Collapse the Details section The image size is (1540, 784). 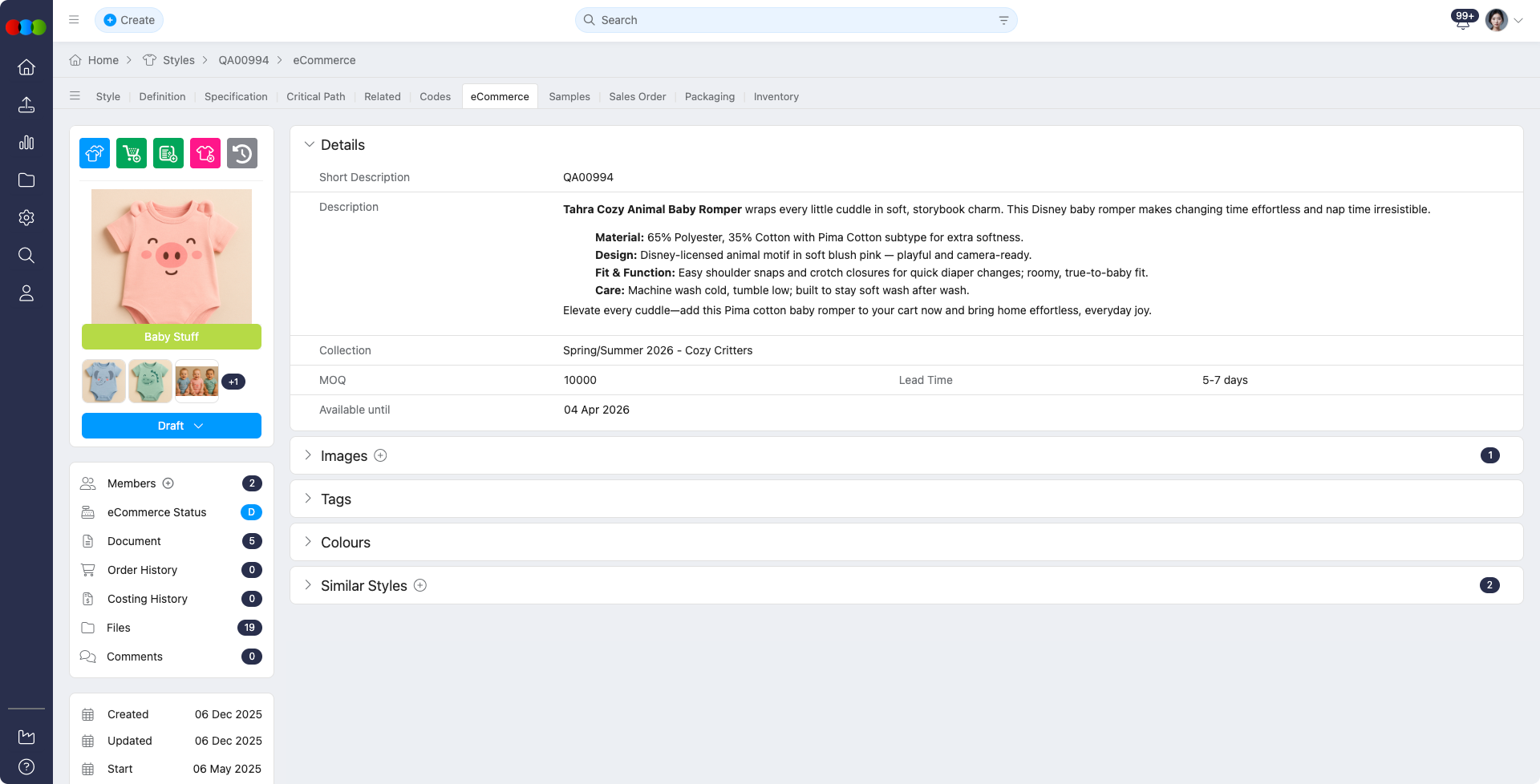coord(310,144)
